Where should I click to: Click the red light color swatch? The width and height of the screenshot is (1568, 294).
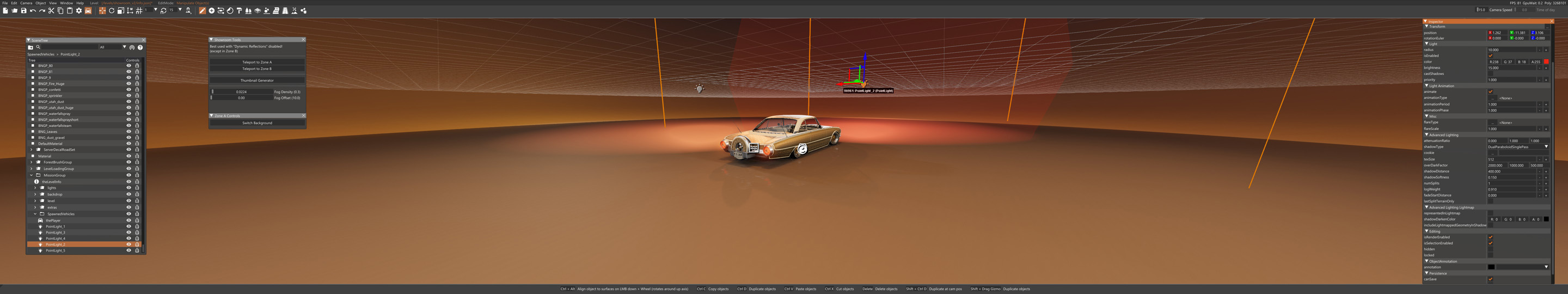point(1546,62)
